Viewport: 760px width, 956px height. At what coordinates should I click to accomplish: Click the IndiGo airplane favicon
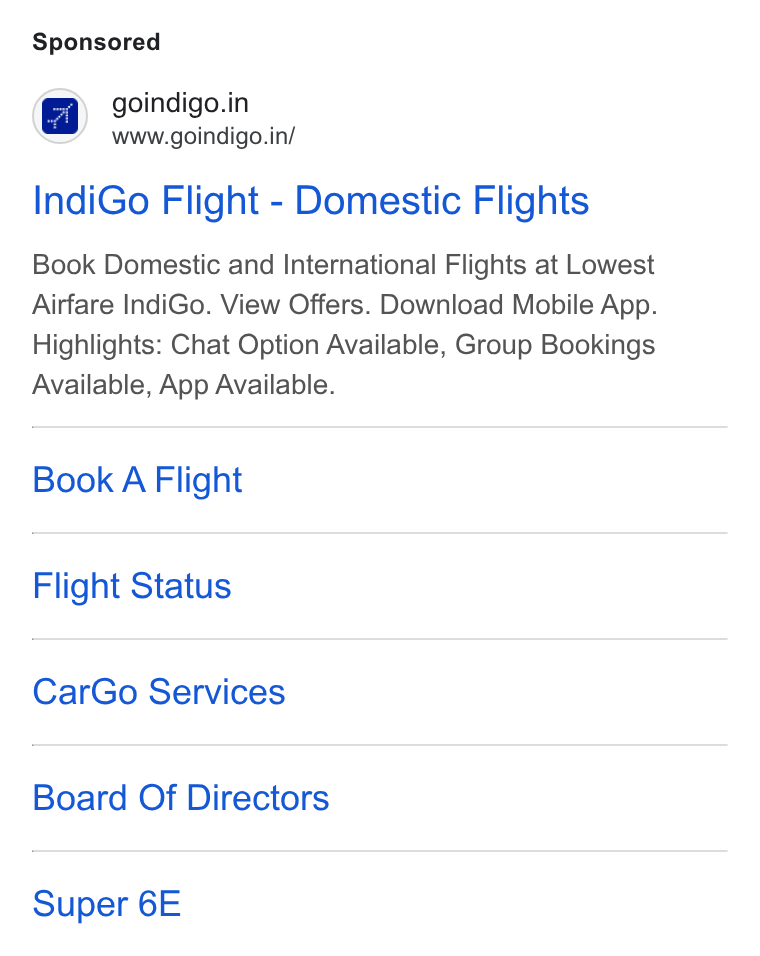[60, 116]
